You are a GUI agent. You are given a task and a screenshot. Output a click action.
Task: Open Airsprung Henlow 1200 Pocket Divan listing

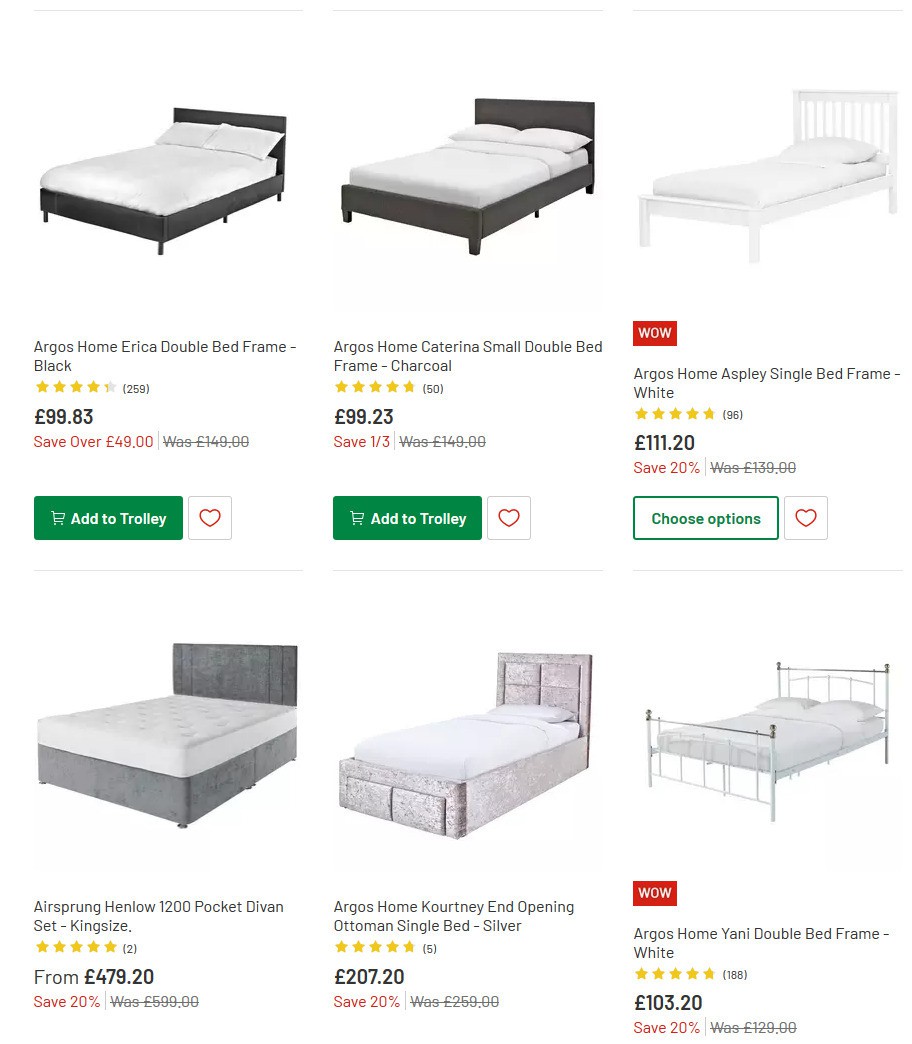158,916
